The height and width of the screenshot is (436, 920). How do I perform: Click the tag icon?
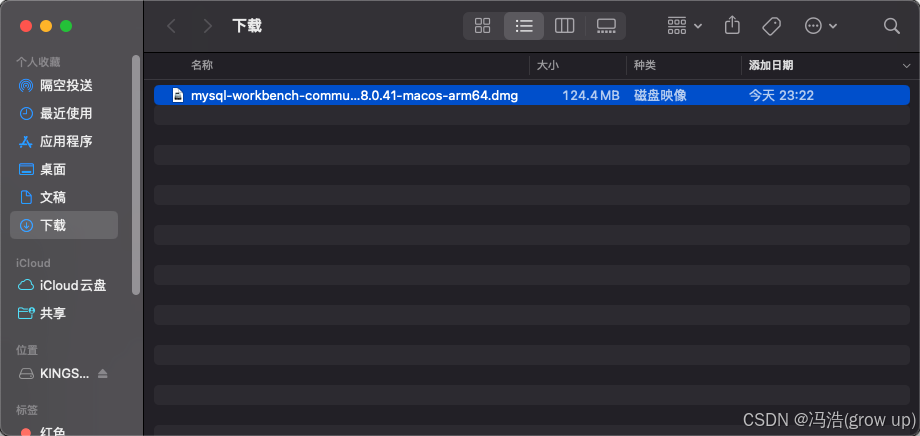(x=771, y=26)
